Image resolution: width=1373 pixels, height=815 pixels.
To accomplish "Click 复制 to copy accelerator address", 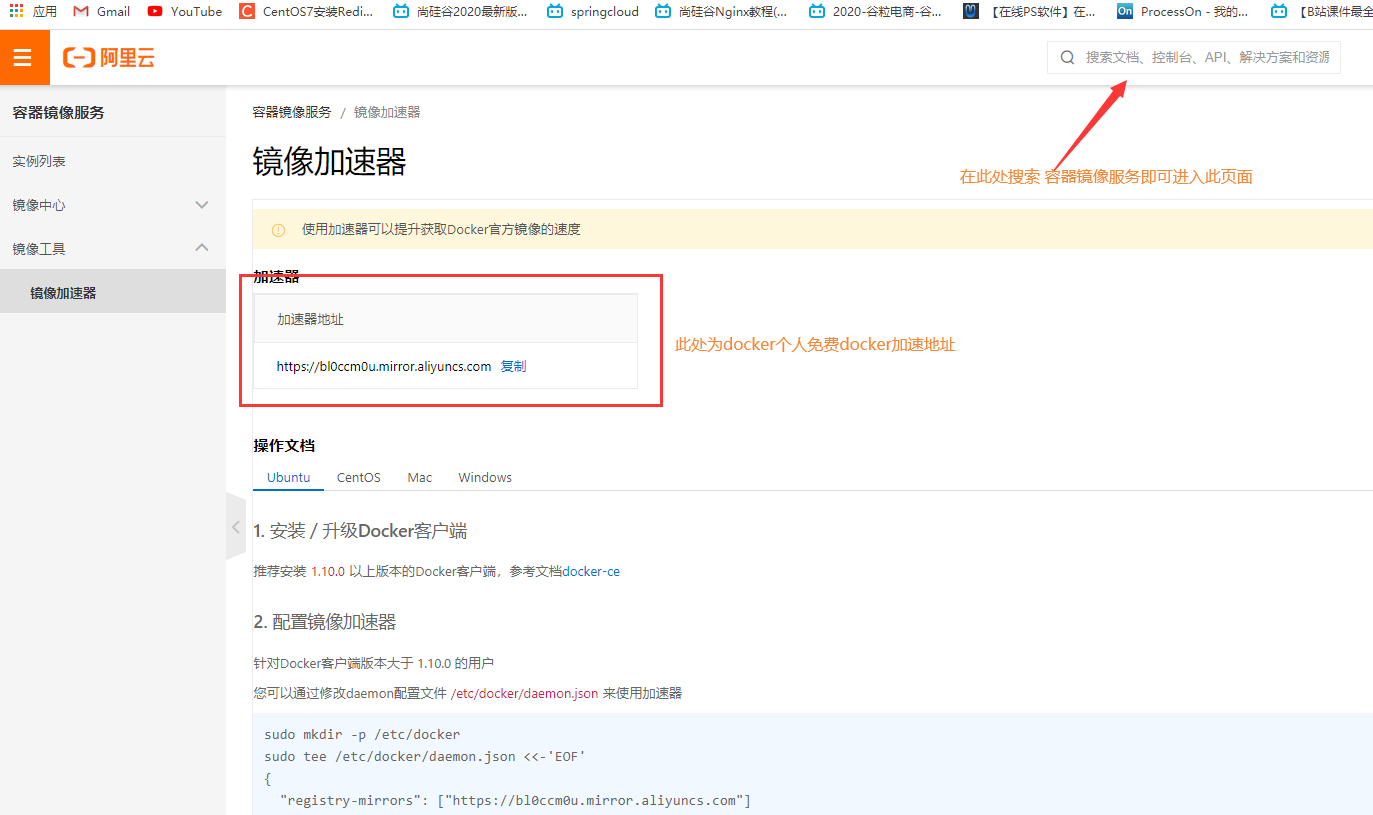I will click(x=513, y=366).
